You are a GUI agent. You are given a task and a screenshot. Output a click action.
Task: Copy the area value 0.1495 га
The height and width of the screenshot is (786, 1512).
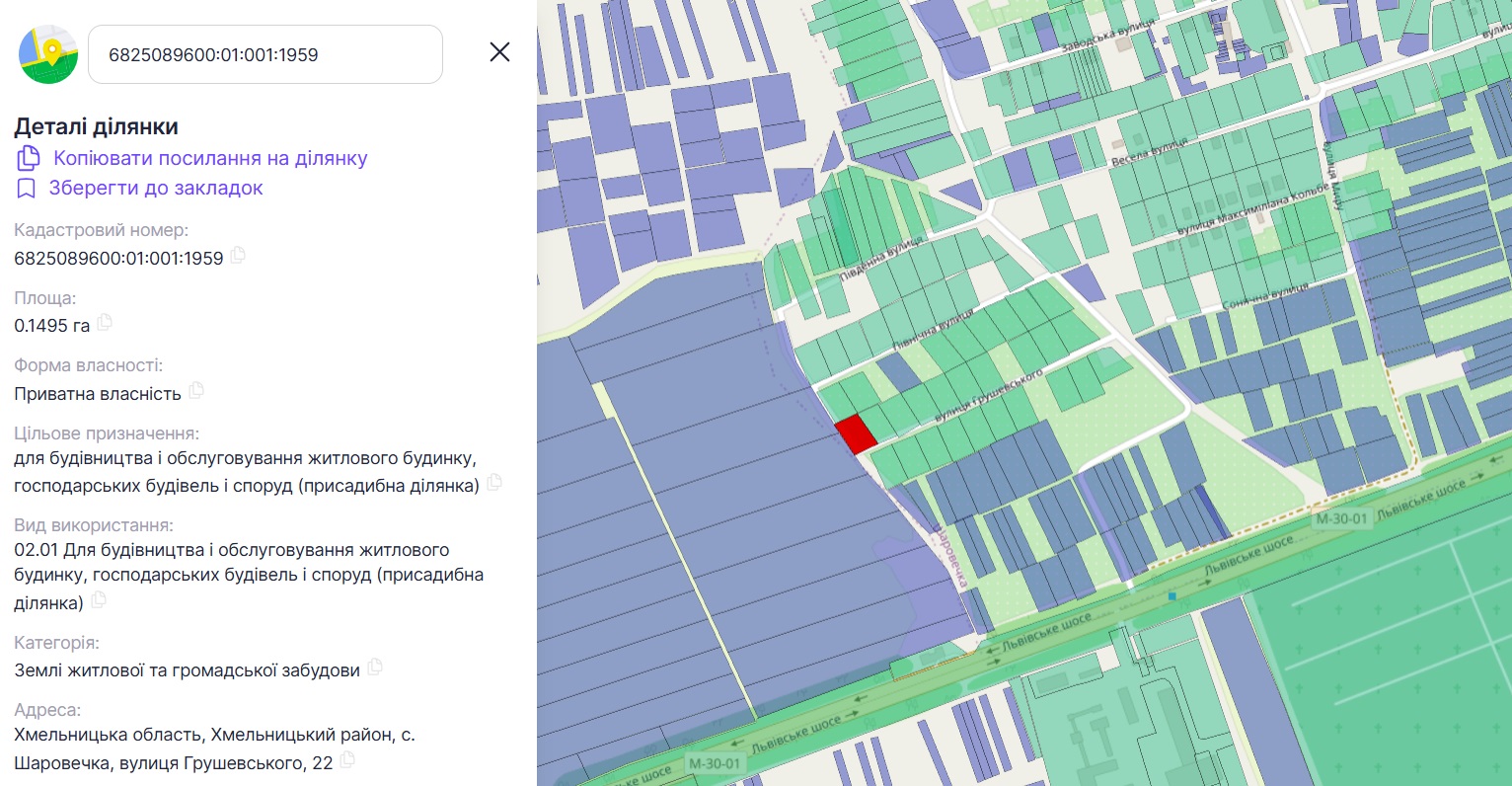[x=105, y=322]
